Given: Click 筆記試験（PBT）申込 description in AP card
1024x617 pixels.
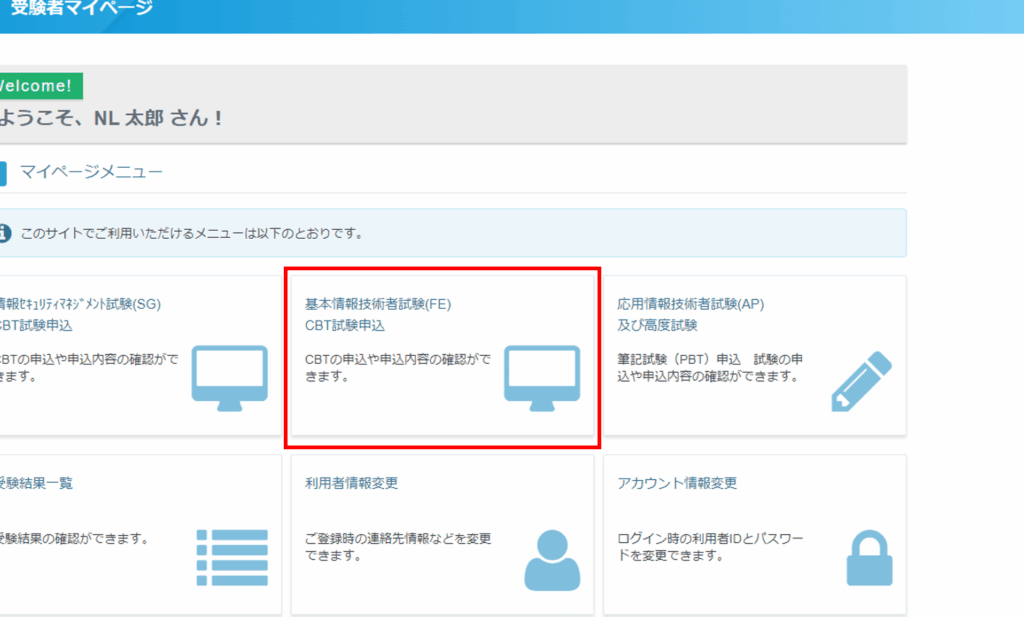Looking at the screenshot, I should coord(710,368).
